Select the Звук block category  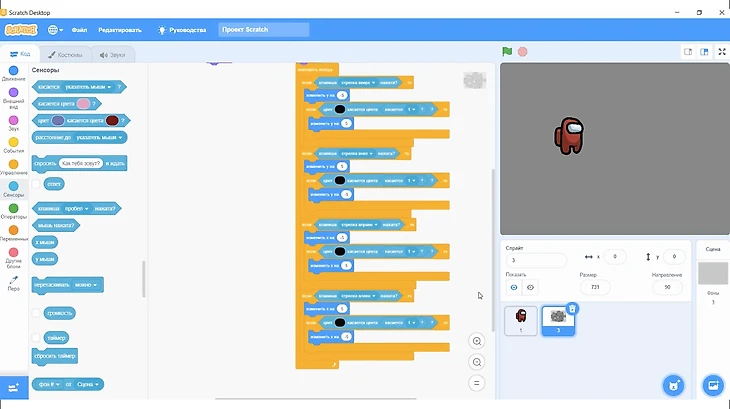[14, 123]
